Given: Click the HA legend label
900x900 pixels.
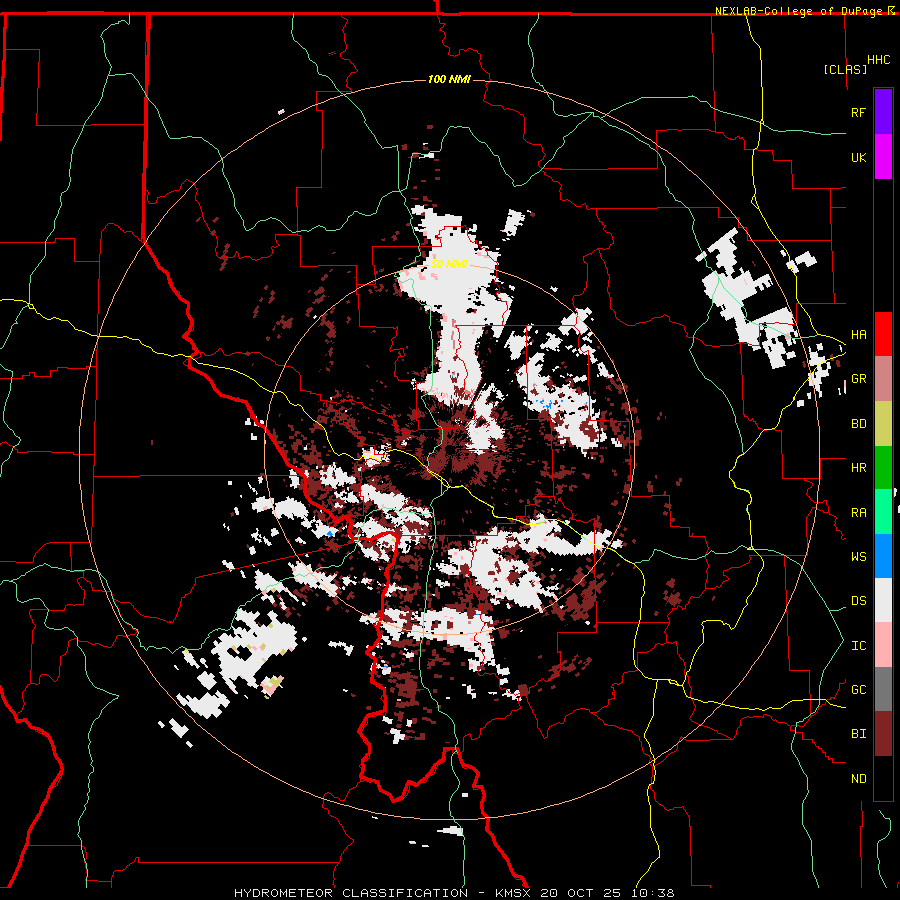Looking at the screenshot, I should [x=858, y=335].
